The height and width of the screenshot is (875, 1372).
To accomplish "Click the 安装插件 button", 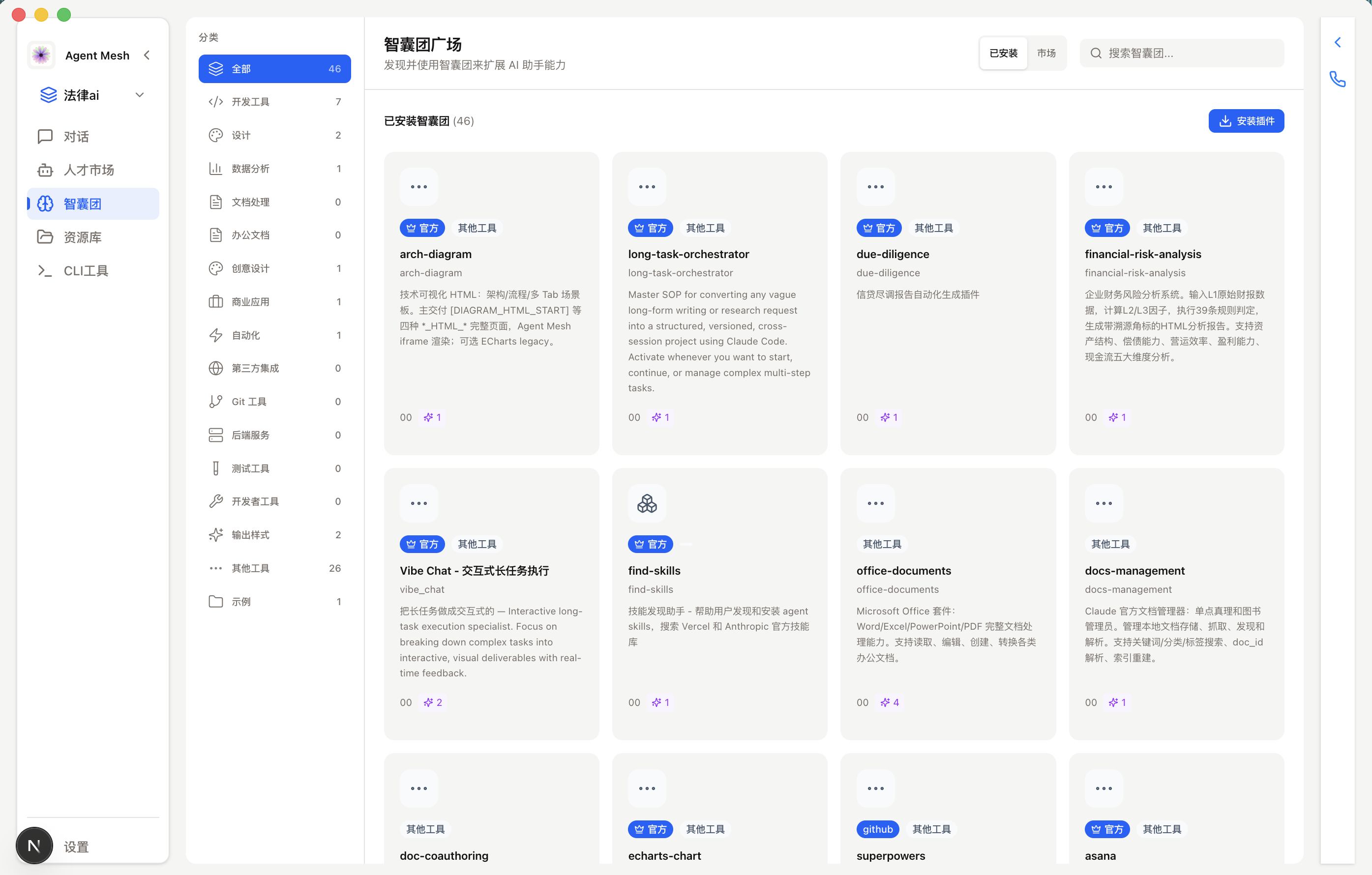I will [1246, 121].
